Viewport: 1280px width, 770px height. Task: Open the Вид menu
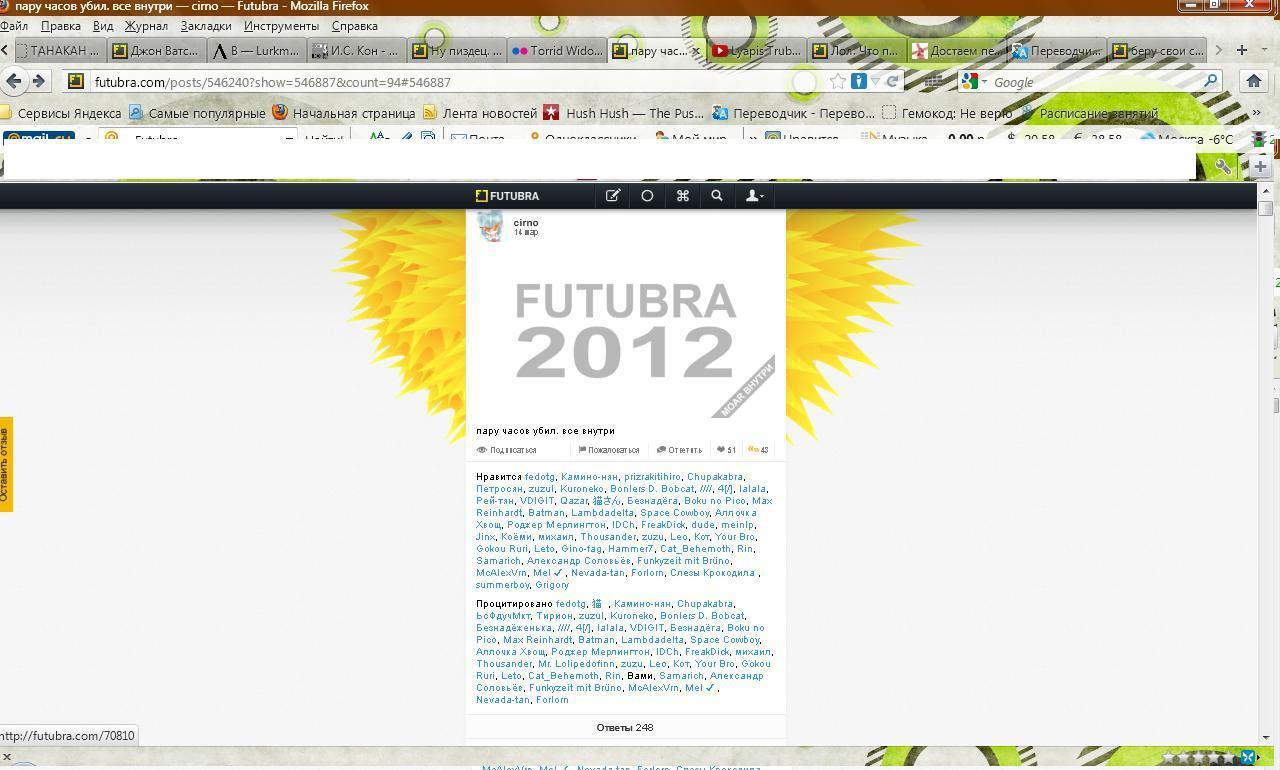103,26
